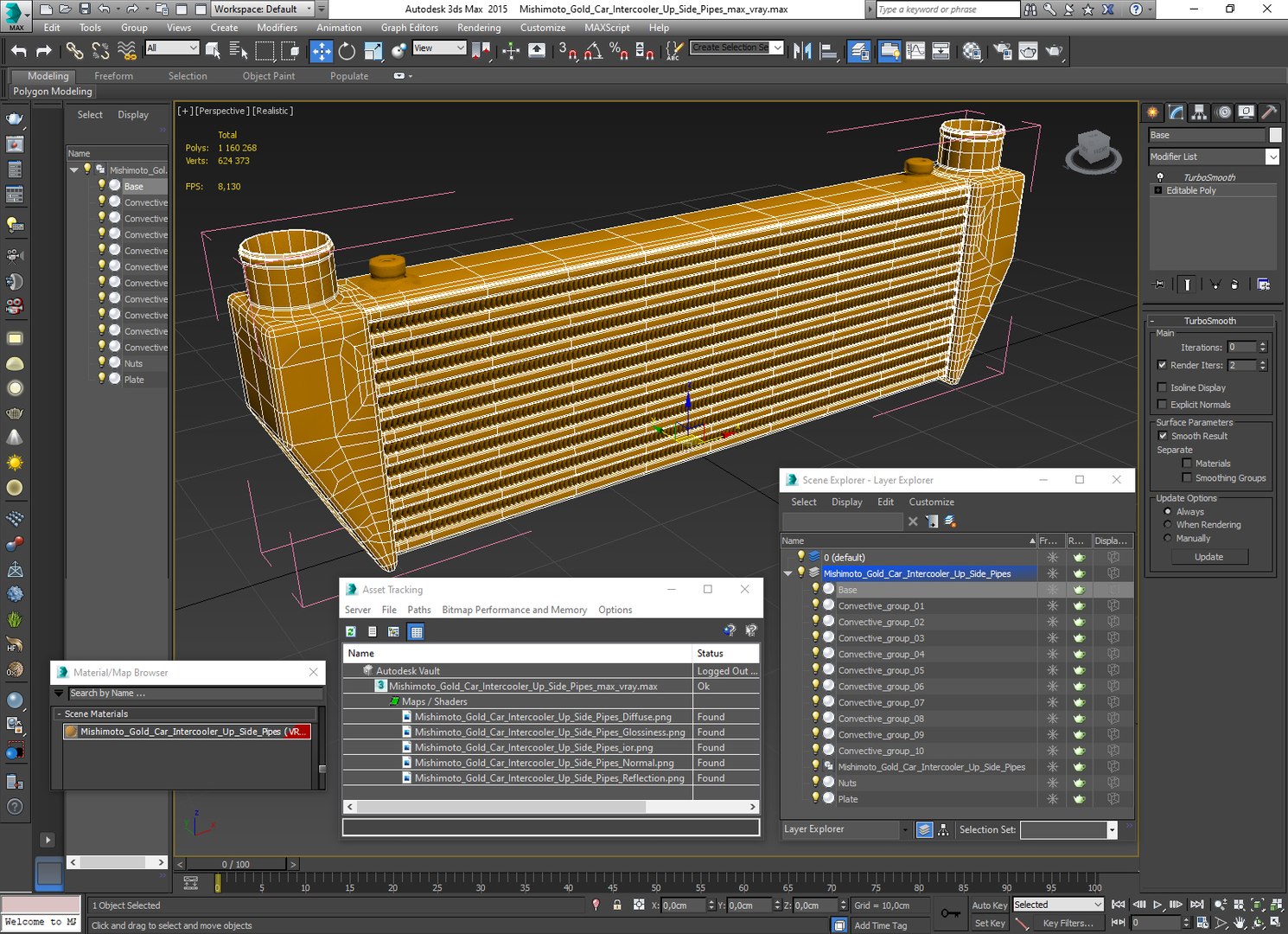This screenshot has width=1288, height=934.
Task: Open Customize menu in Scene Explorer window
Action: click(x=931, y=502)
